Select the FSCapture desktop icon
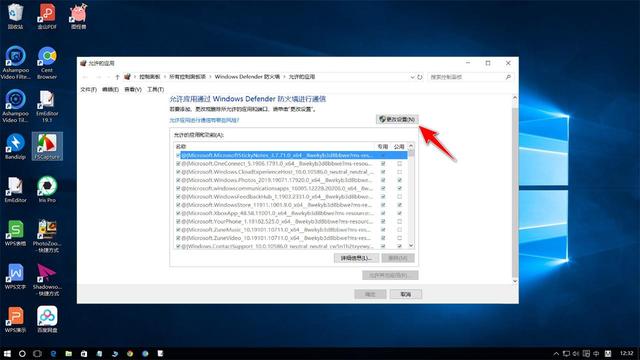Viewport: 640px width, 360px height. [47, 146]
